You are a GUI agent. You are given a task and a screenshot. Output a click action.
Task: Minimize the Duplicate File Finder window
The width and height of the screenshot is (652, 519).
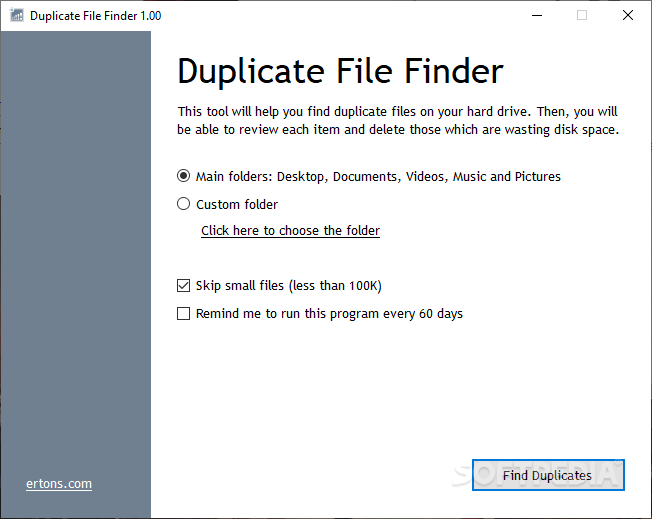tap(537, 15)
